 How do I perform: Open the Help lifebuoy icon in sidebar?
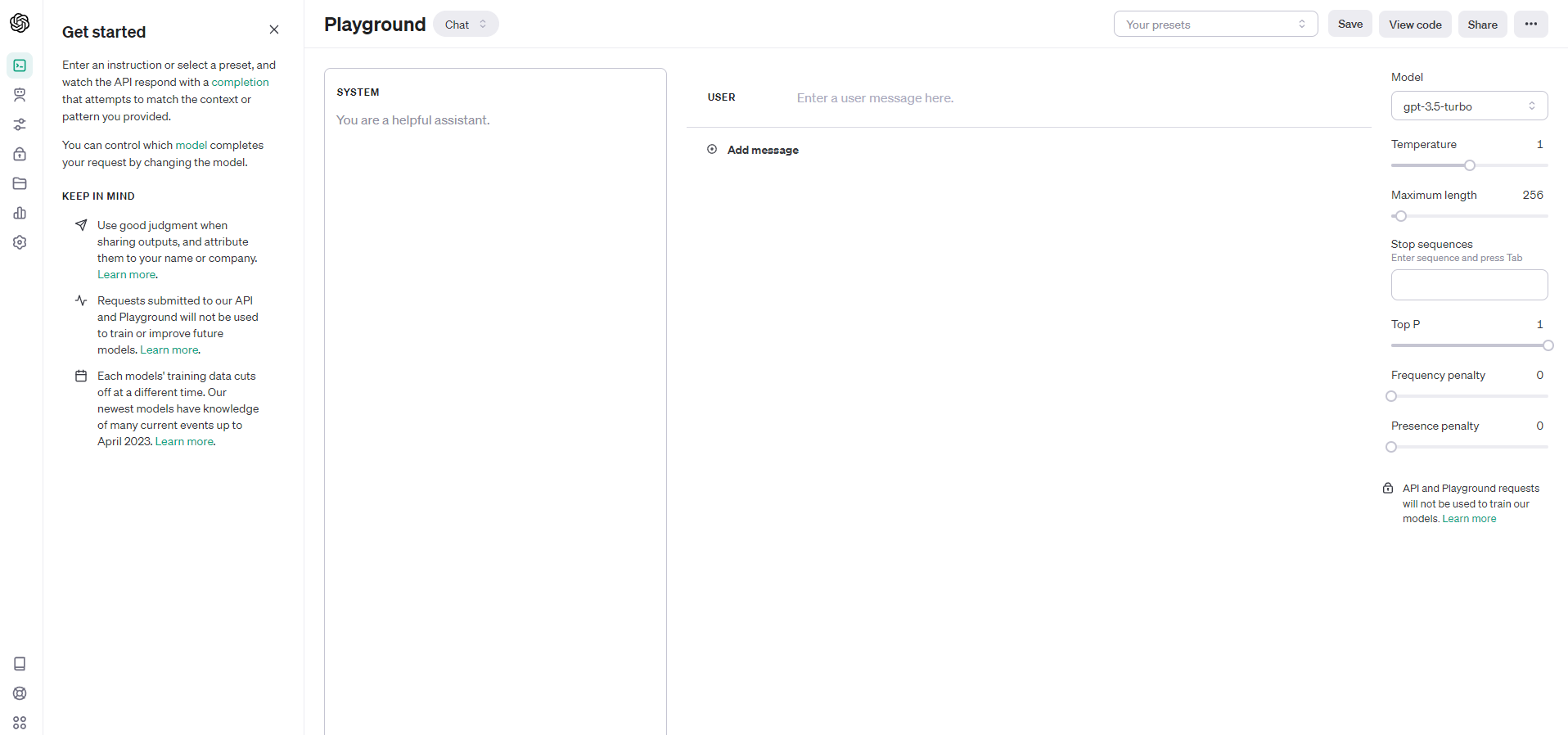click(x=20, y=693)
